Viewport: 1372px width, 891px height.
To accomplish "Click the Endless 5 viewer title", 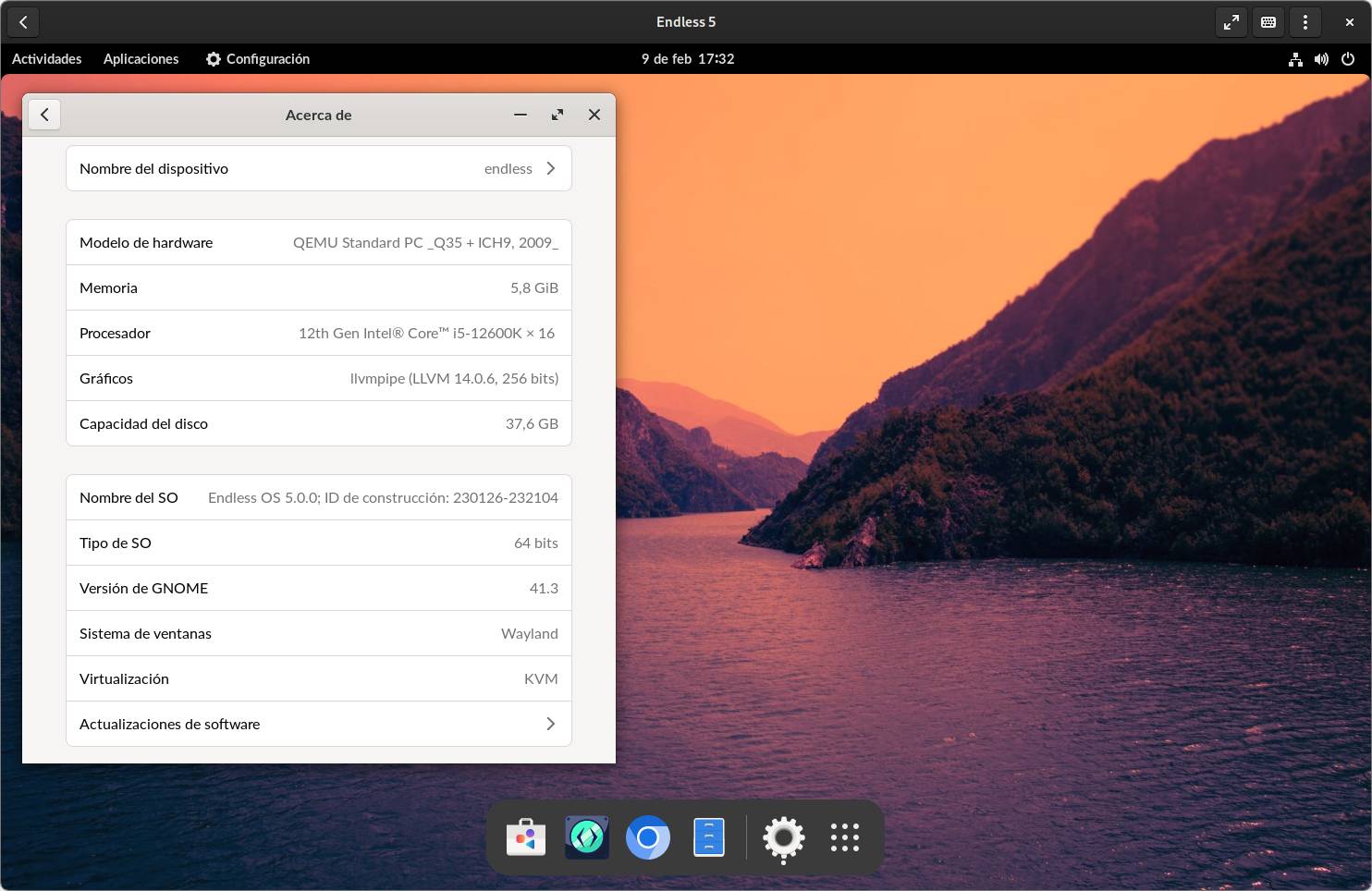I will click(686, 22).
